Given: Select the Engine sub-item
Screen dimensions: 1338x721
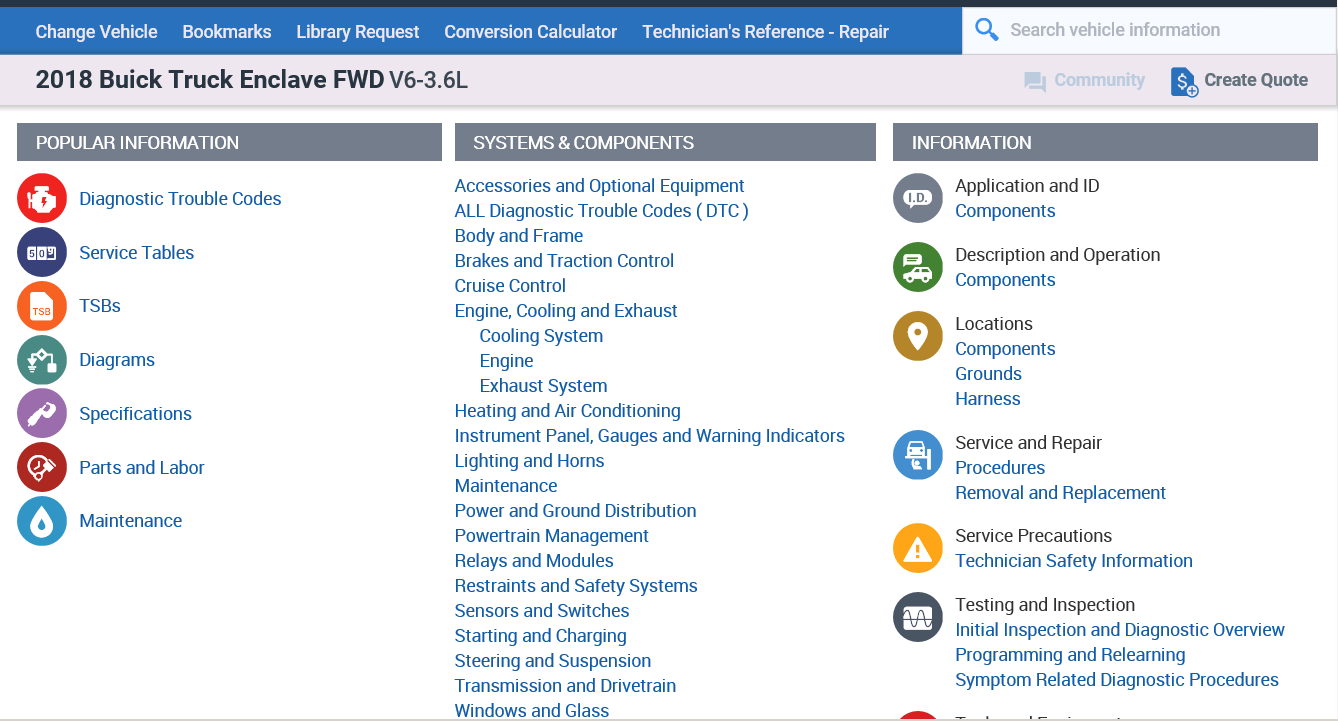Looking at the screenshot, I should click(507, 361).
